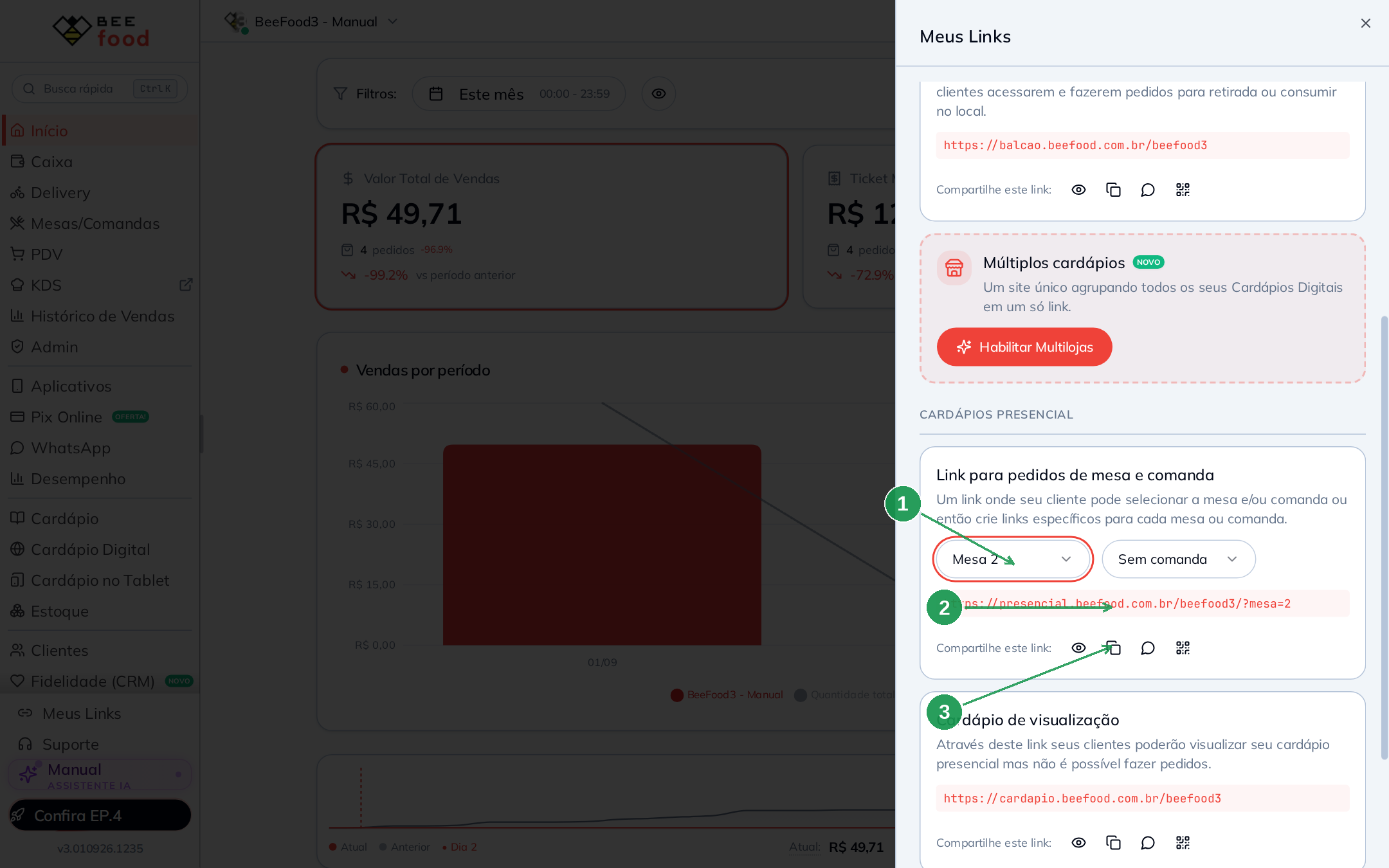Click the balcao.beefood.com.br URL
The image size is (1389, 868).
1075,145
